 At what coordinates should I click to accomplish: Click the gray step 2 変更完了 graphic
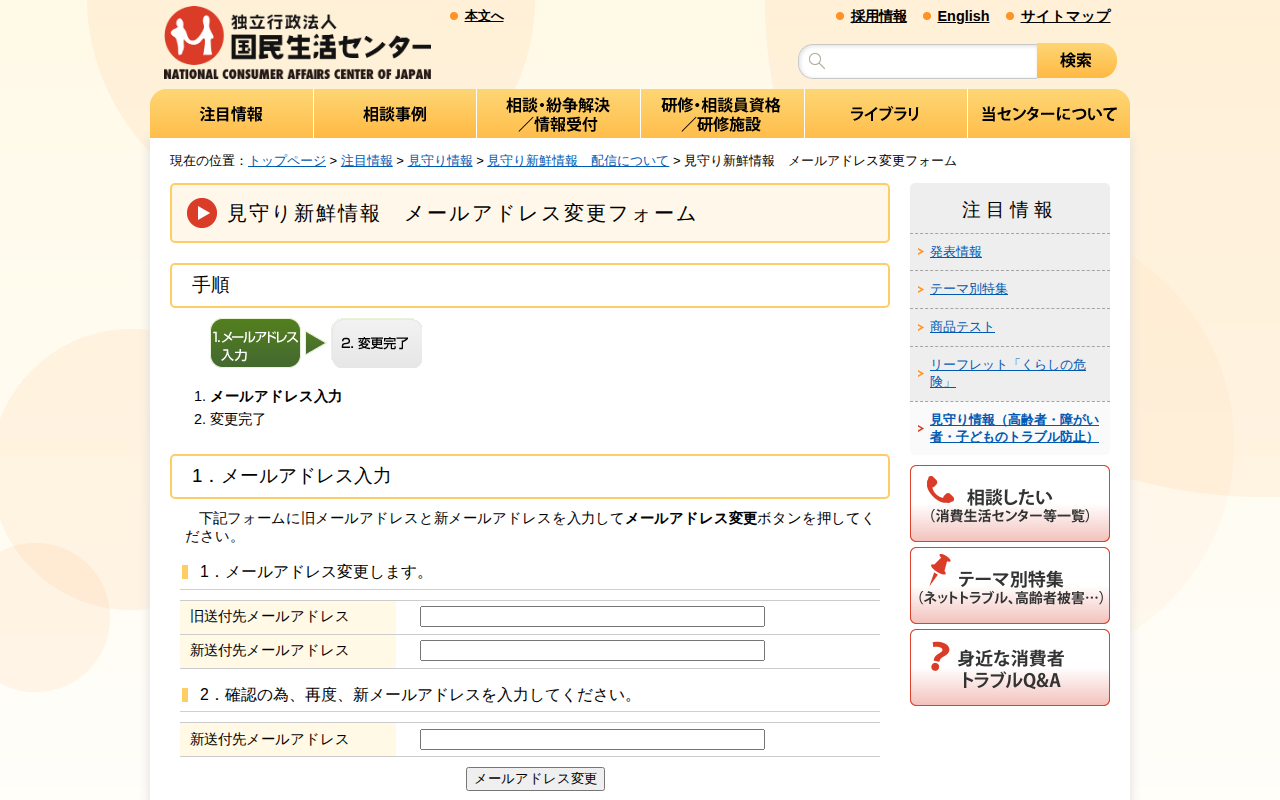(376, 343)
